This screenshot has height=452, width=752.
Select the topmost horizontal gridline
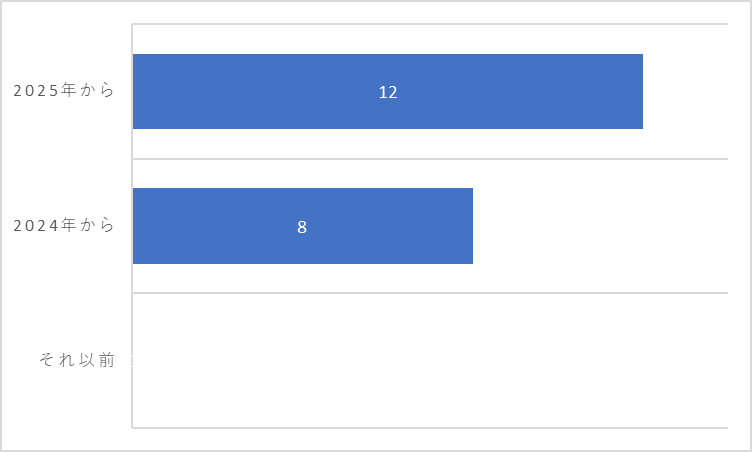(430, 24)
